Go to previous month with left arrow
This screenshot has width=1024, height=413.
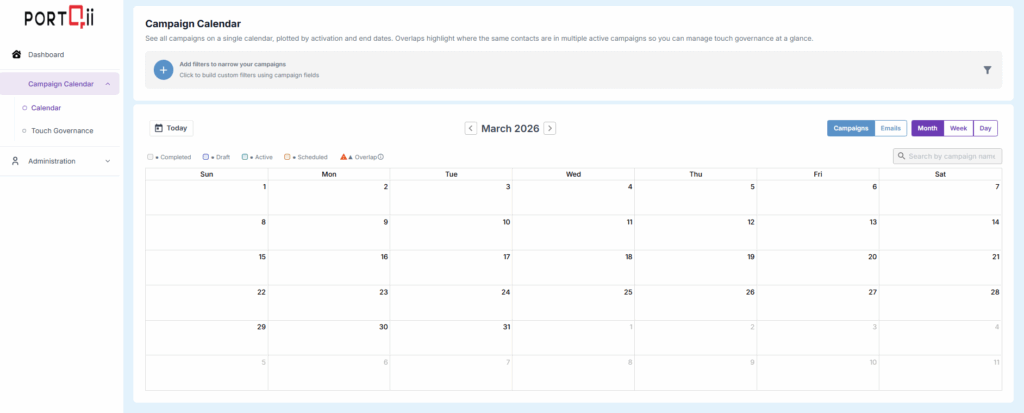tap(471, 128)
